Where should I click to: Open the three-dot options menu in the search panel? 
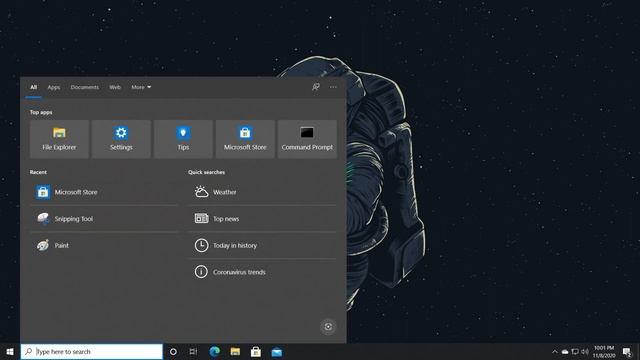(333, 87)
